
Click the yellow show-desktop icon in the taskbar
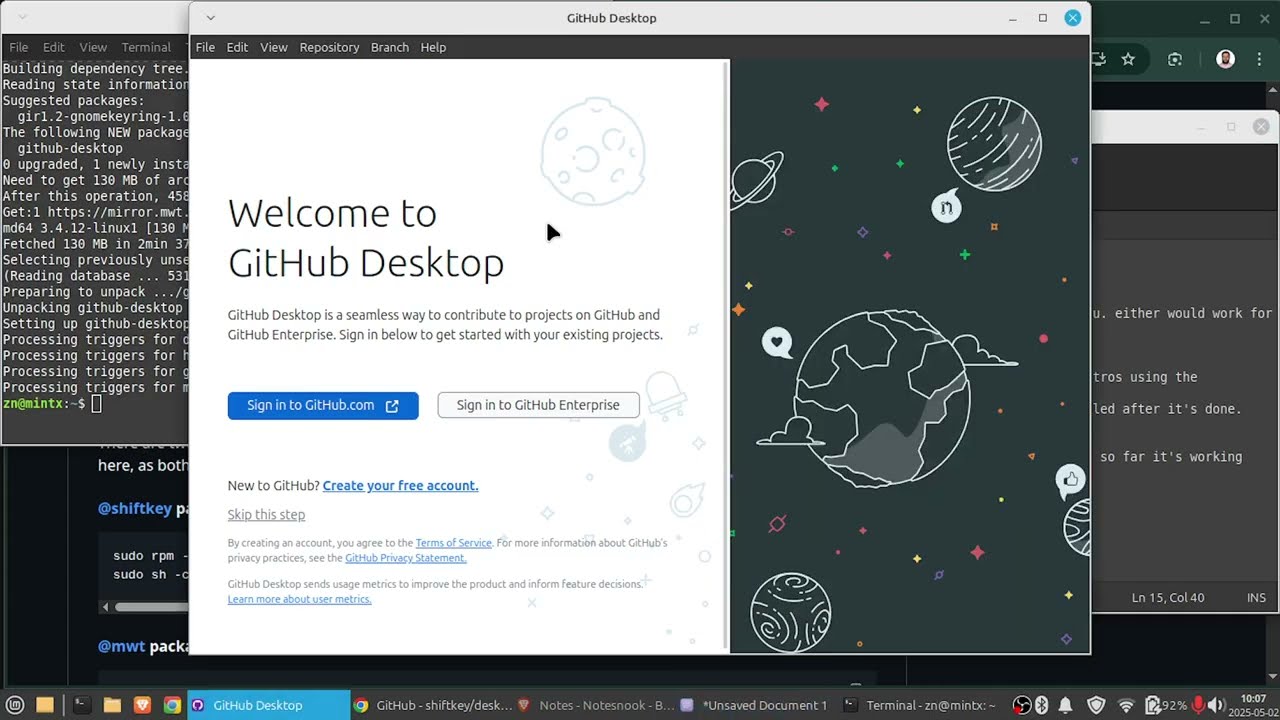point(45,705)
